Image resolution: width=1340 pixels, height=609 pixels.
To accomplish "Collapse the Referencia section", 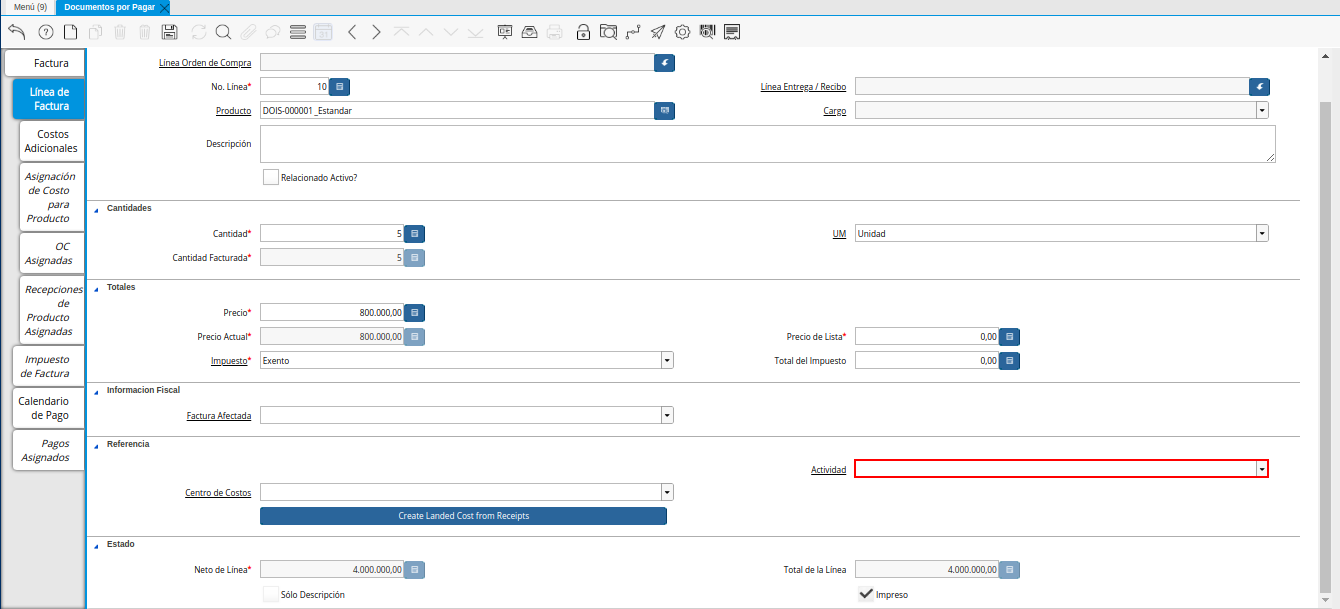I will (97, 445).
